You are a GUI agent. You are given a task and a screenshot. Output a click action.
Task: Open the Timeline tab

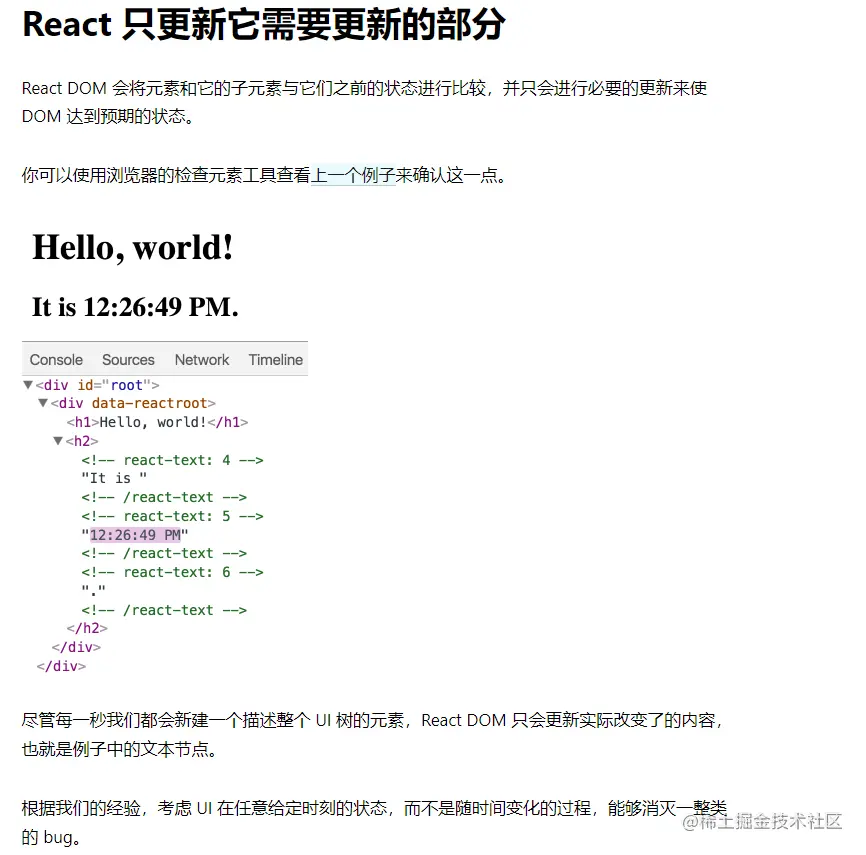276,360
